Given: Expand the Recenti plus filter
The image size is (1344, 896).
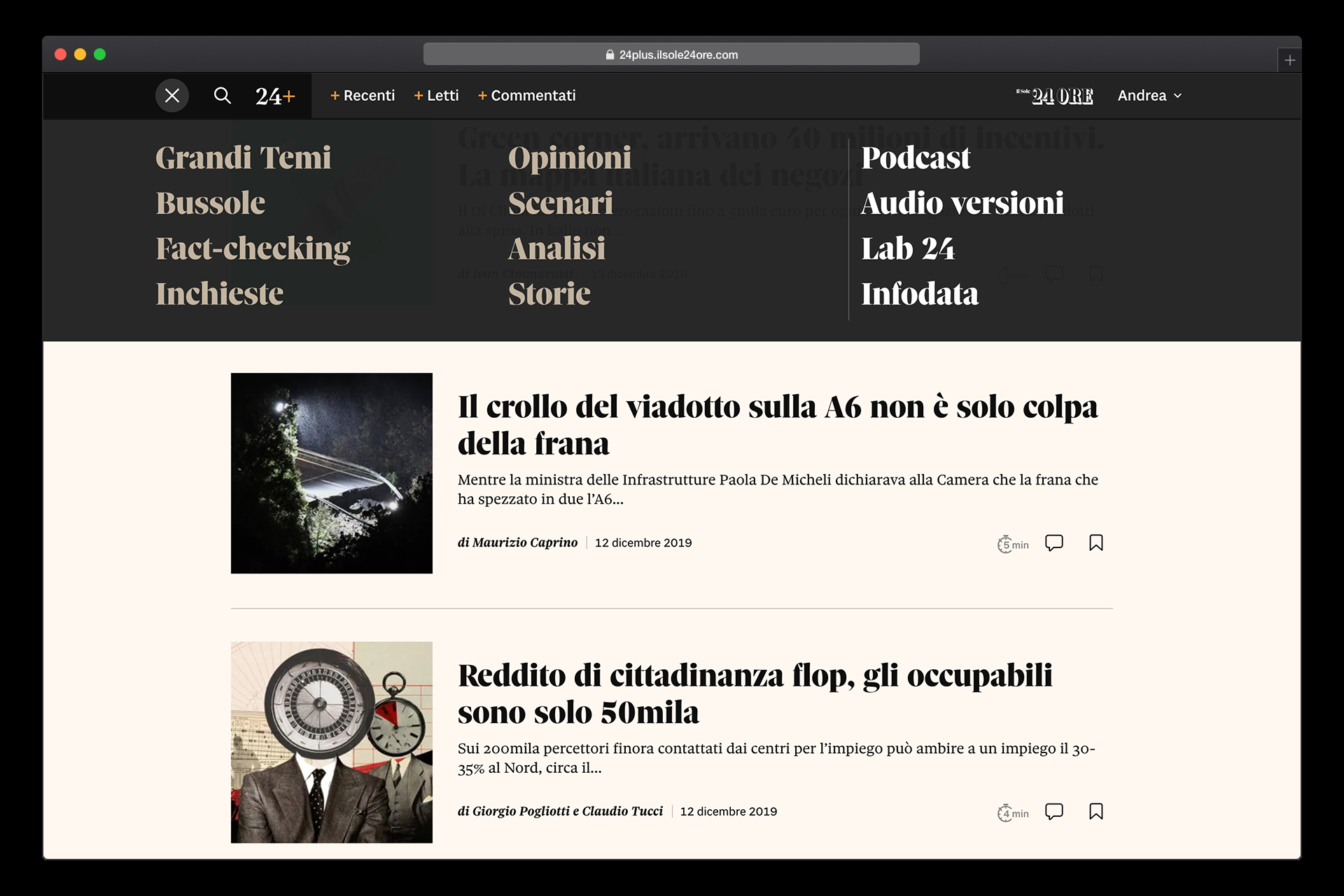Looking at the screenshot, I should click(x=363, y=96).
